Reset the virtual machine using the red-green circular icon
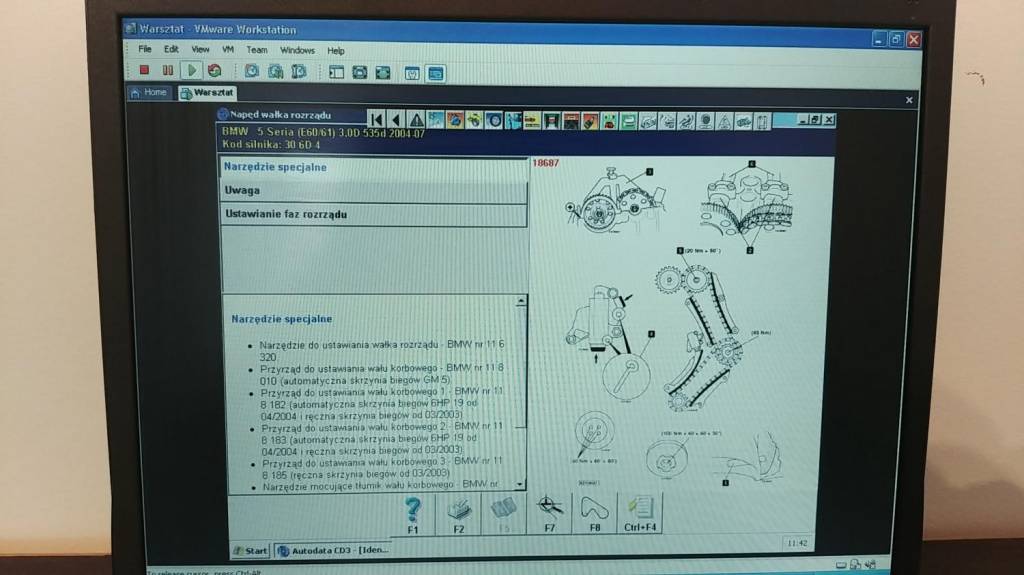The height and width of the screenshot is (575, 1024). pyautogui.click(x=214, y=70)
